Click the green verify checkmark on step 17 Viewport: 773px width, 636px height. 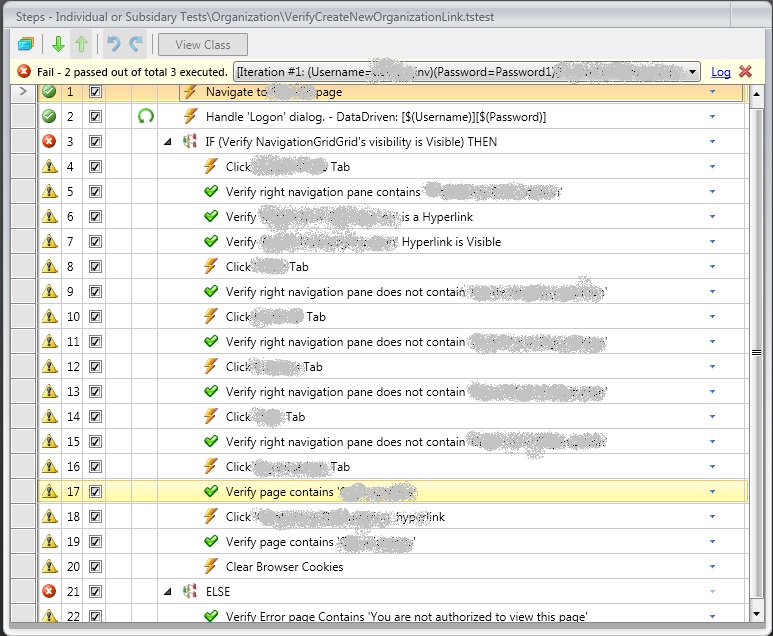click(x=211, y=491)
